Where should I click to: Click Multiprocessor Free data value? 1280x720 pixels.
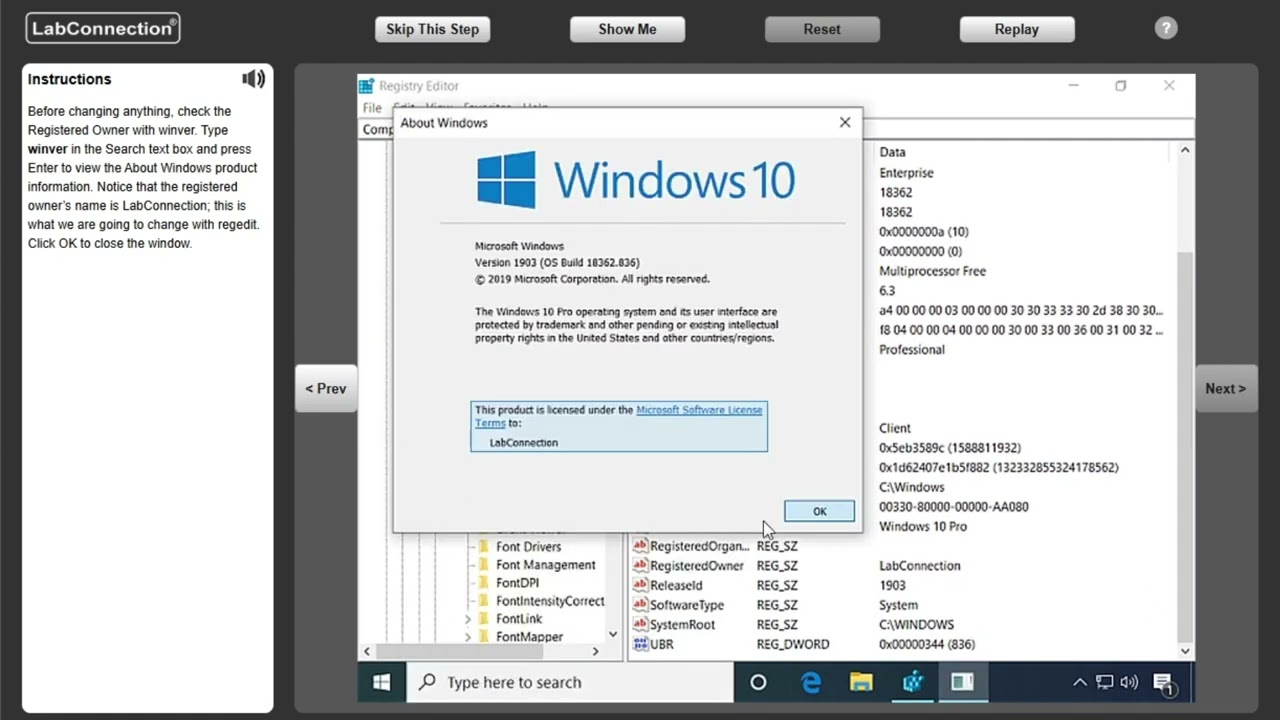932,271
